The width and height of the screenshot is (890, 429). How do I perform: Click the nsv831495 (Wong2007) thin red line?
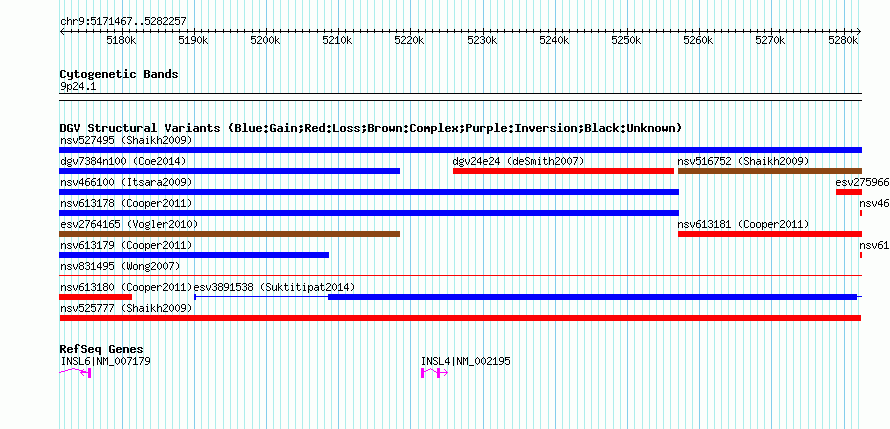(460, 276)
